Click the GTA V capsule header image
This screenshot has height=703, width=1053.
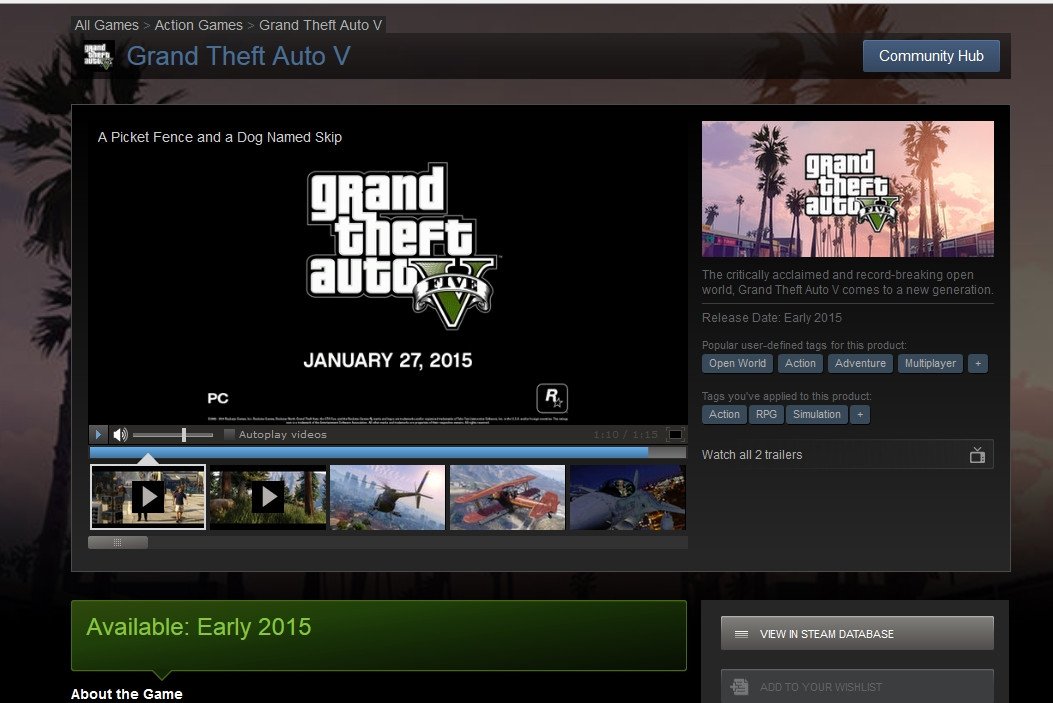(x=848, y=189)
